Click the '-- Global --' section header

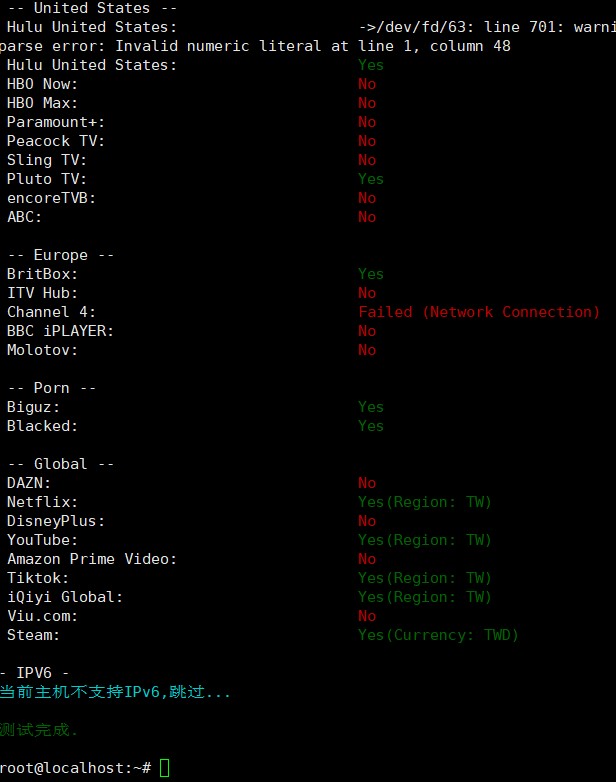click(61, 464)
